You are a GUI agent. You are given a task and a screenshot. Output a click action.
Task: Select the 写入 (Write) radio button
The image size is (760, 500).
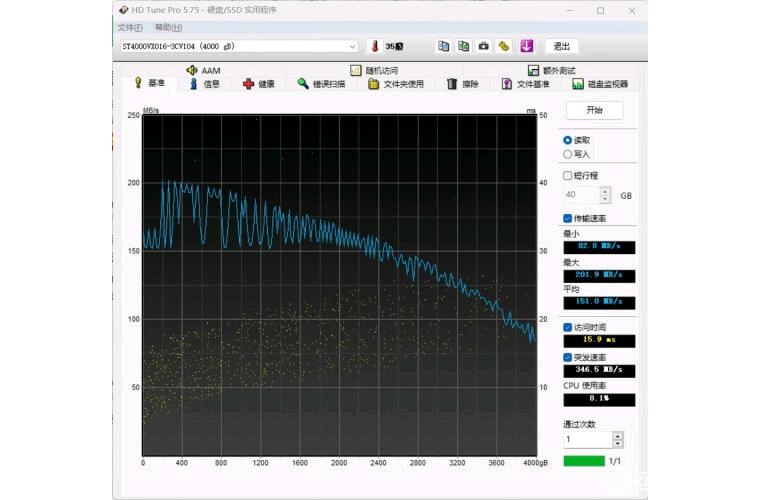pyautogui.click(x=567, y=154)
